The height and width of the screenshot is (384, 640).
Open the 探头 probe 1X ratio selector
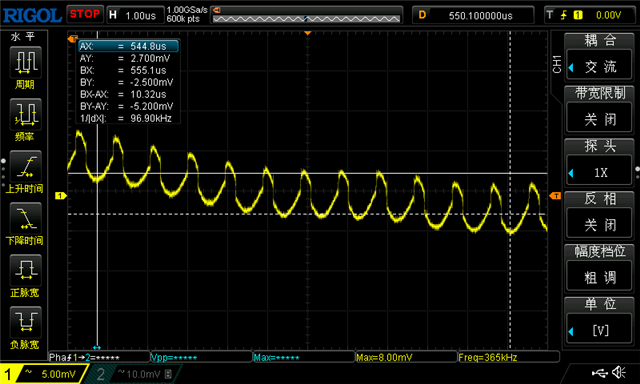point(599,172)
